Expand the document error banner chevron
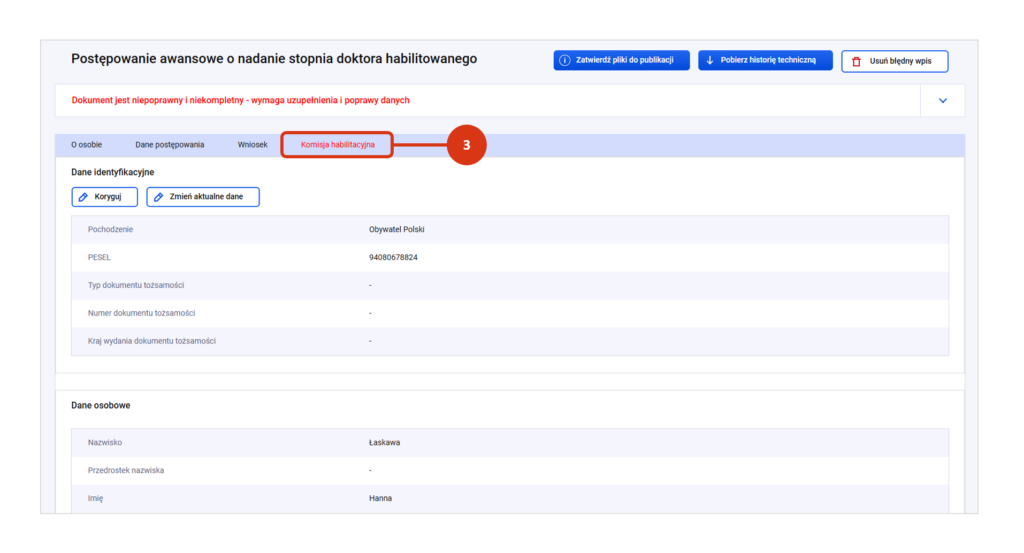The height and width of the screenshot is (553, 1024). pos(942,101)
